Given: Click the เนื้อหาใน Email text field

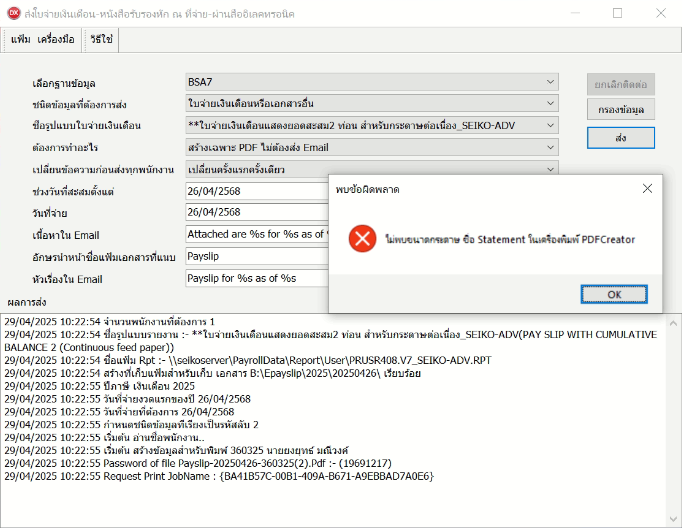Looking at the screenshot, I should [x=256, y=234].
